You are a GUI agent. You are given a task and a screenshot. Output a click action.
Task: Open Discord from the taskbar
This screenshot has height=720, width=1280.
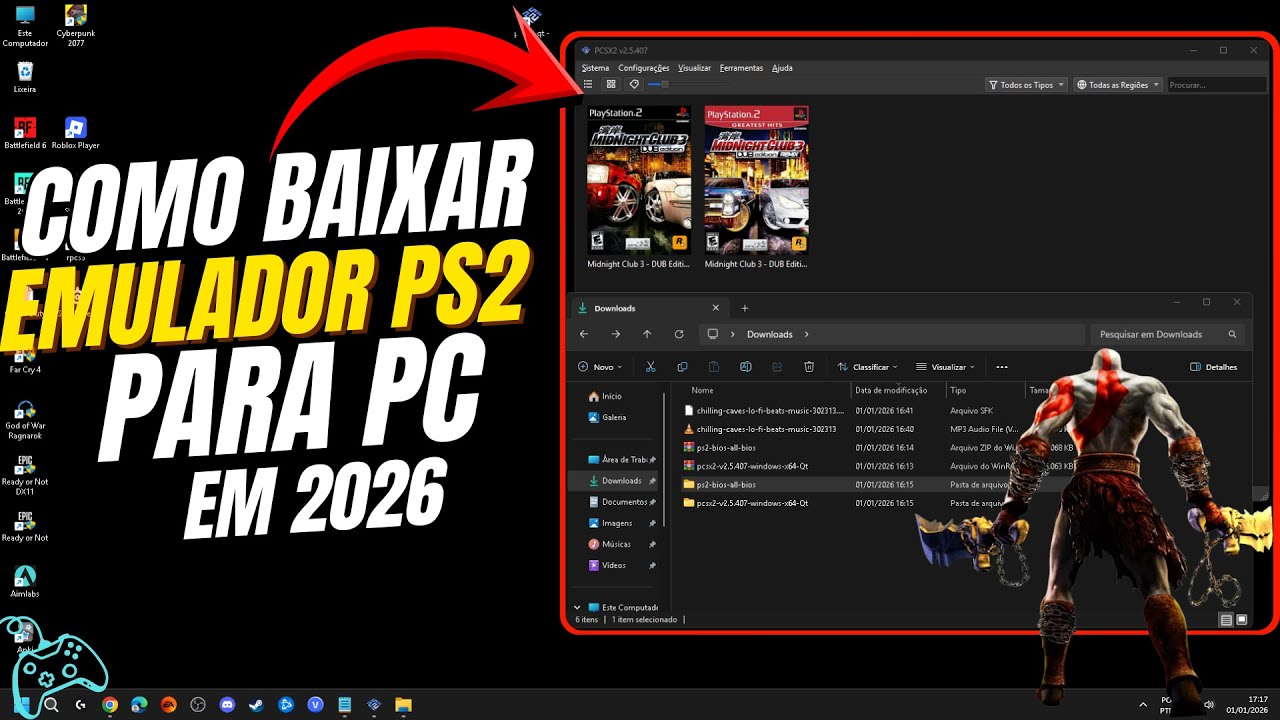pyautogui.click(x=227, y=705)
